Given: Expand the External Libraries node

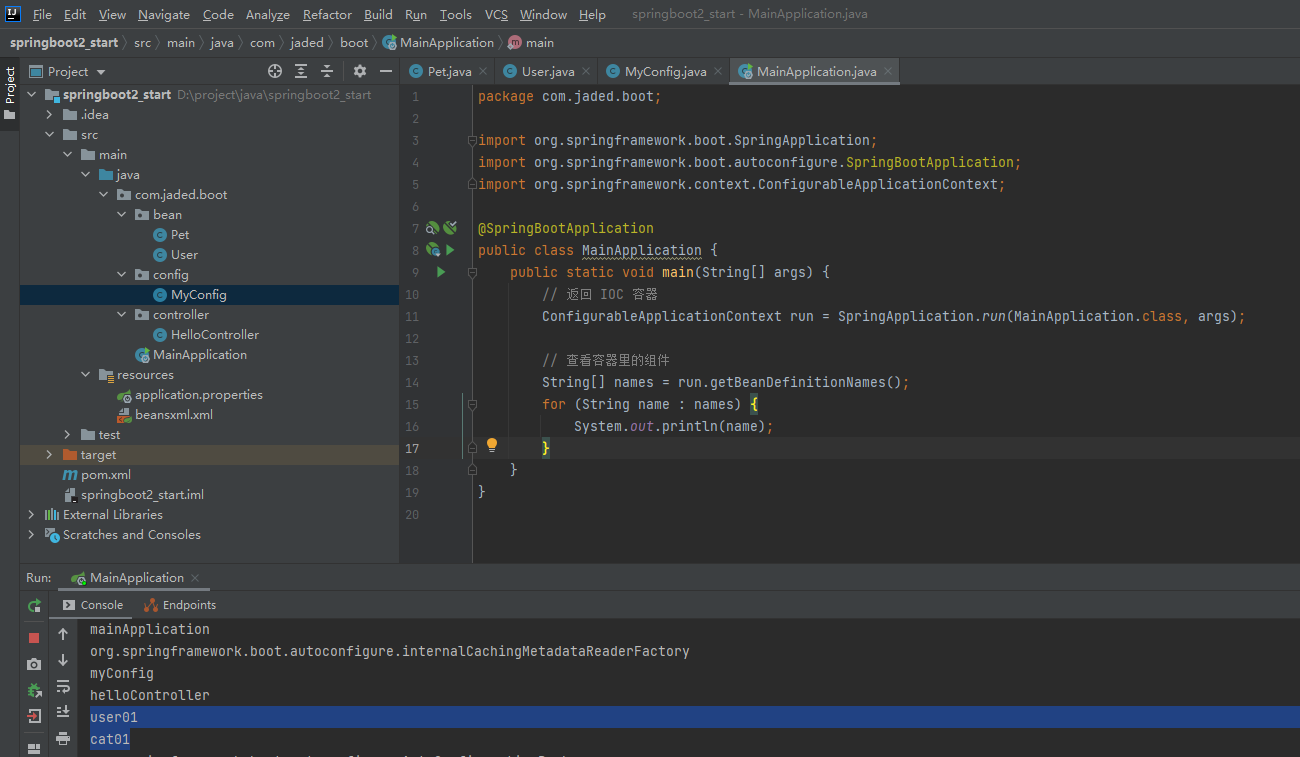Looking at the screenshot, I should click(31, 515).
